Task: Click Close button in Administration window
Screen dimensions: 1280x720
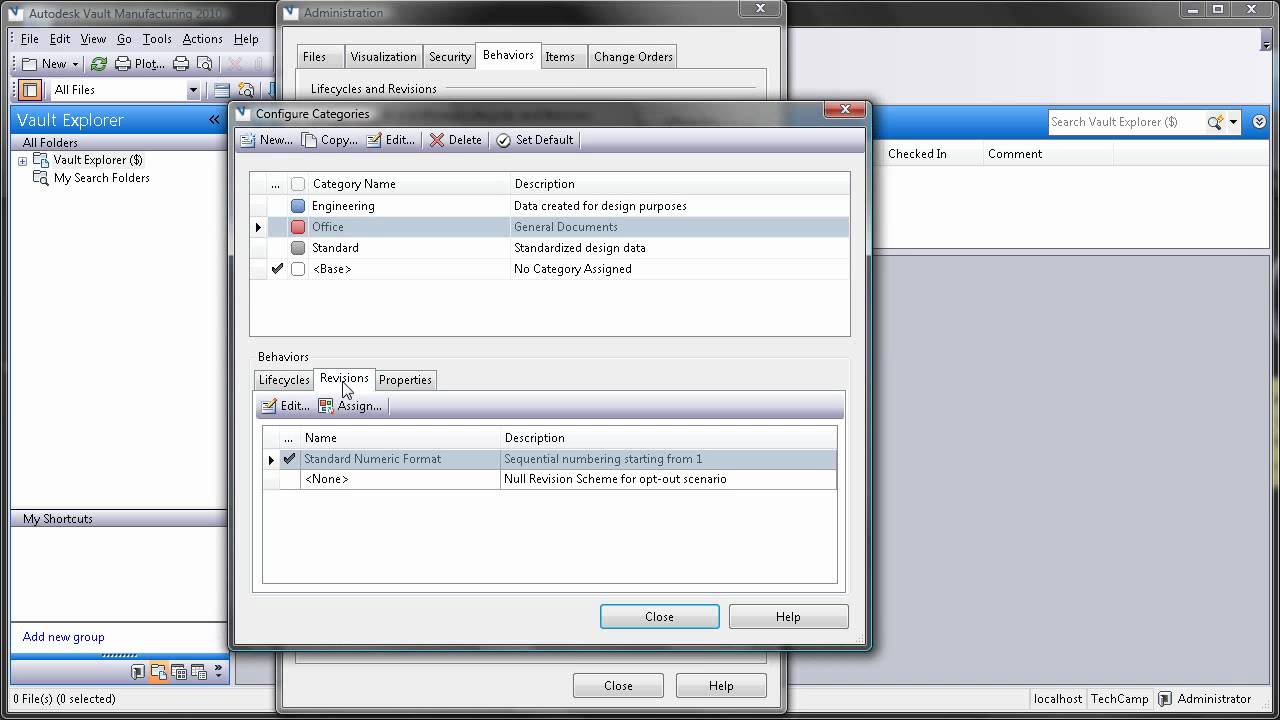Action: click(618, 686)
